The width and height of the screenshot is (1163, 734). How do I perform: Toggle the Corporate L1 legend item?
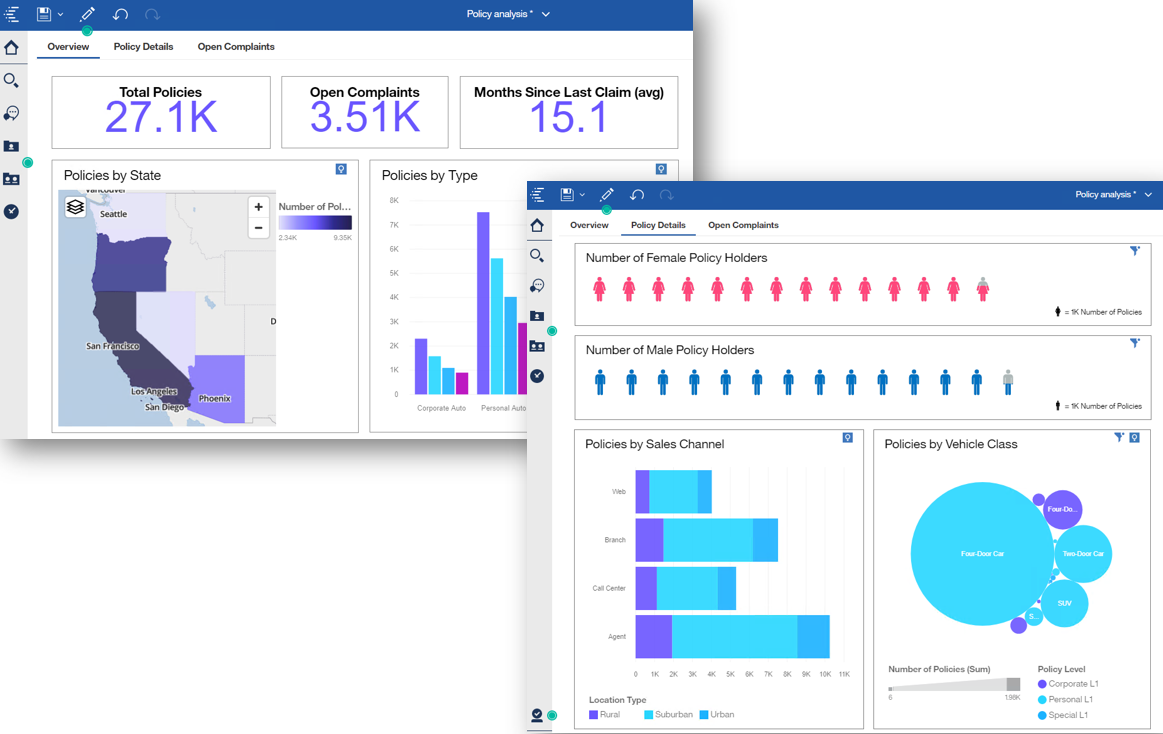coord(1068,684)
